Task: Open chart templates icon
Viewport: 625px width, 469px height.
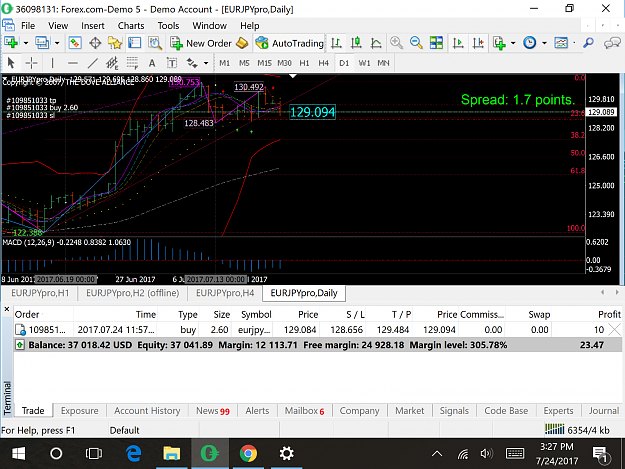Action: pyautogui.click(x=561, y=43)
